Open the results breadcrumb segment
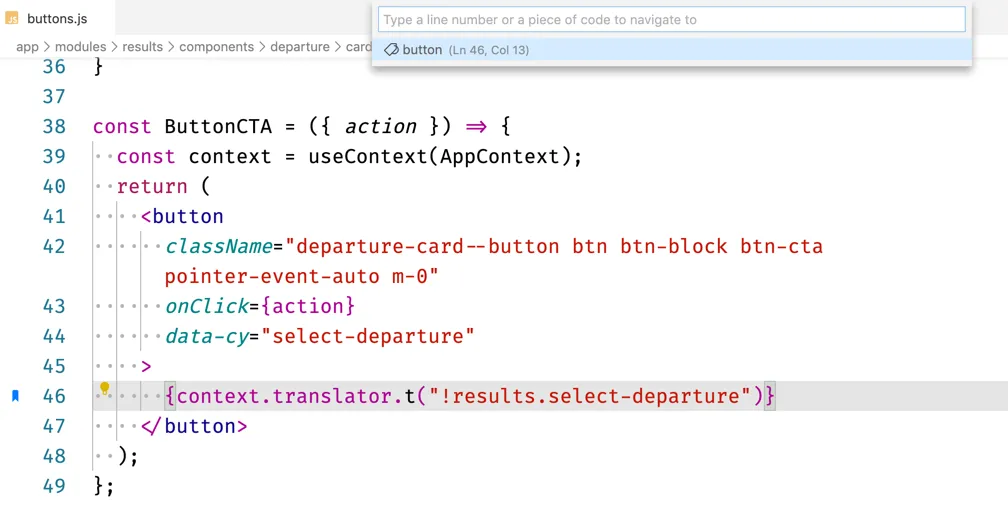Viewport: 1008px width, 507px height. [142, 47]
